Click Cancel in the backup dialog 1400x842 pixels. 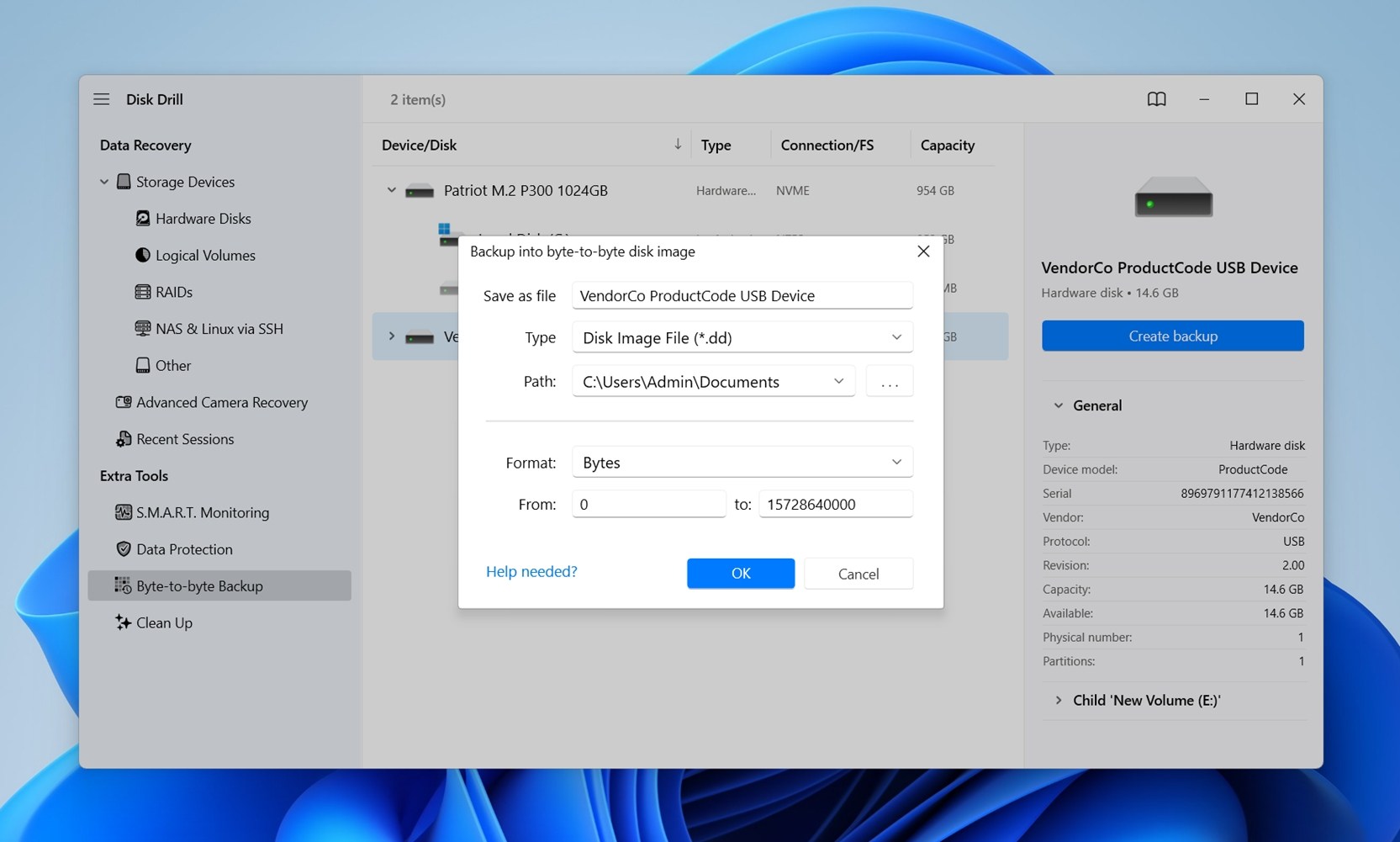point(858,573)
